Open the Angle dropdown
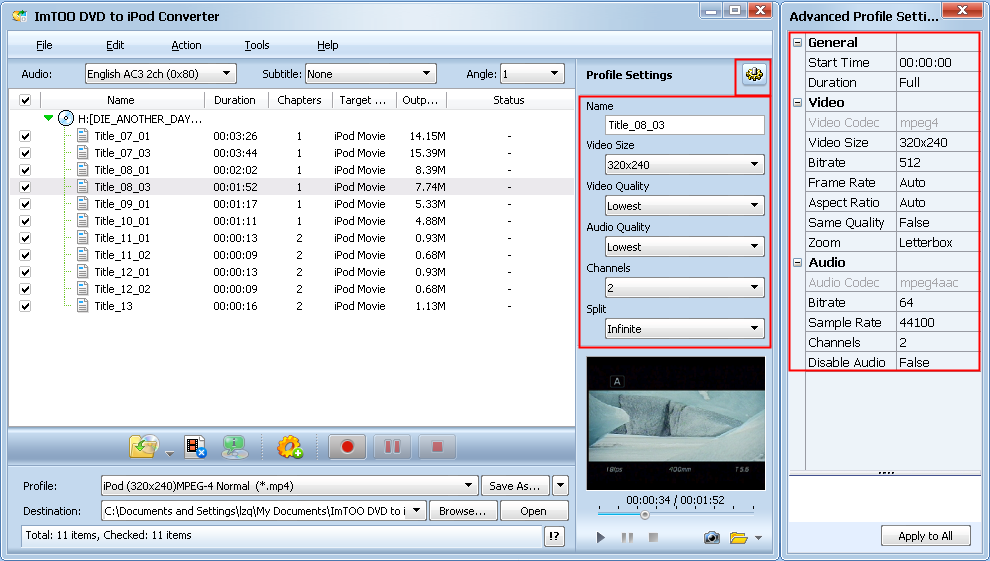990x561 pixels. [532, 74]
